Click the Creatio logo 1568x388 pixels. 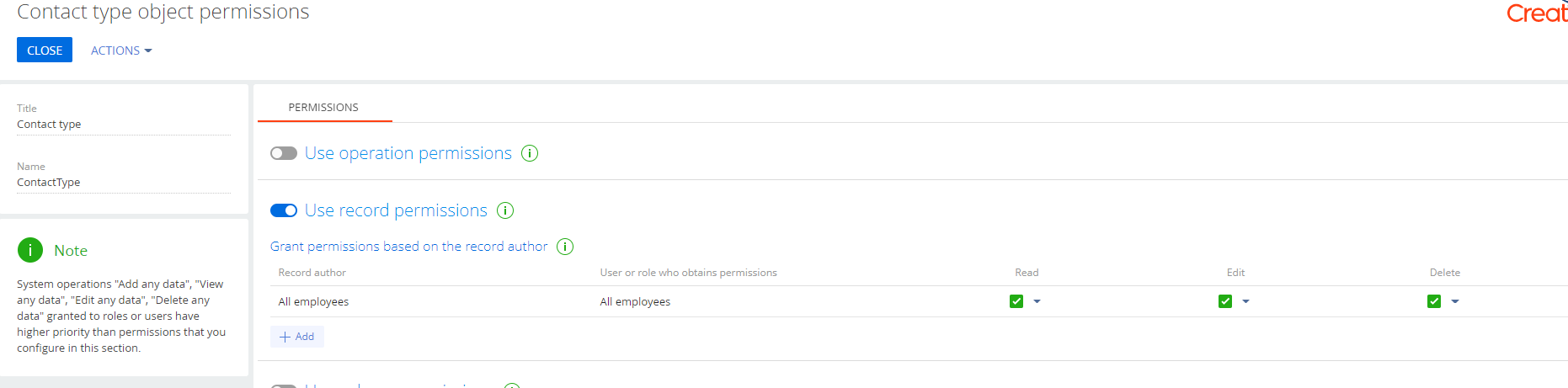pyautogui.click(x=1537, y=13)
